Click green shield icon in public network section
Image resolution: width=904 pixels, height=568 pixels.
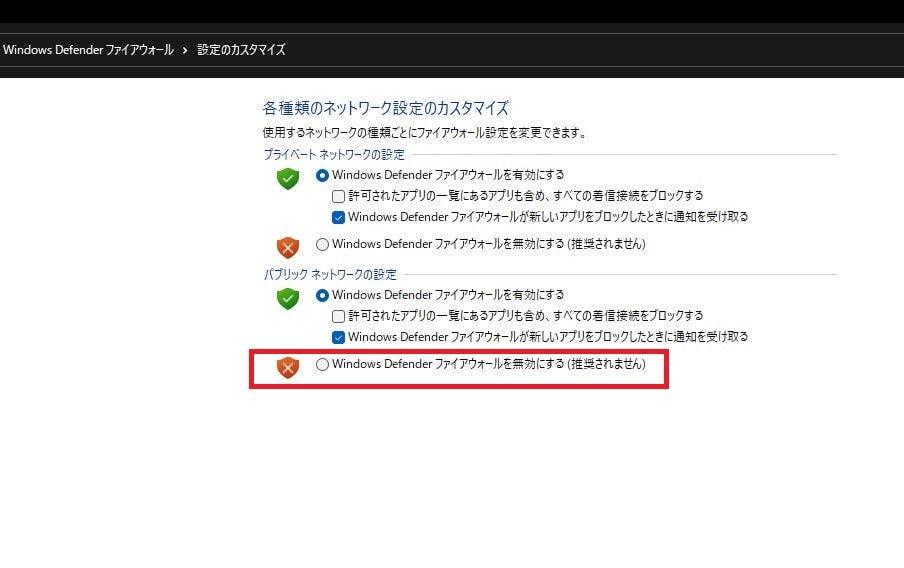[x=288, y=298]
